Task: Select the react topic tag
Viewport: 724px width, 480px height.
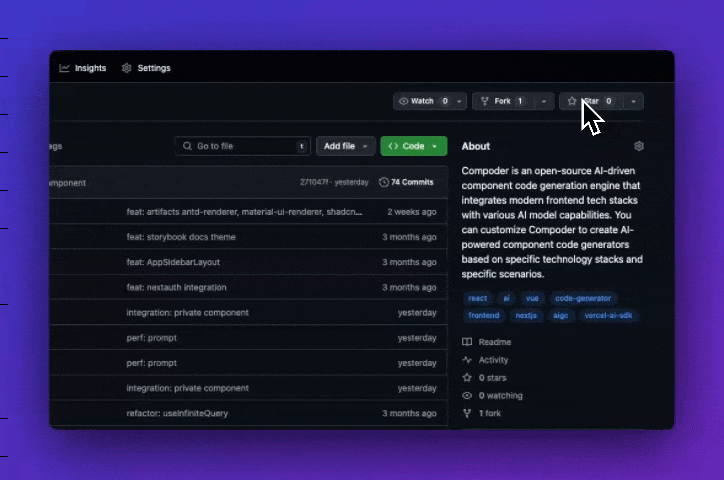Action: point(477,299)
